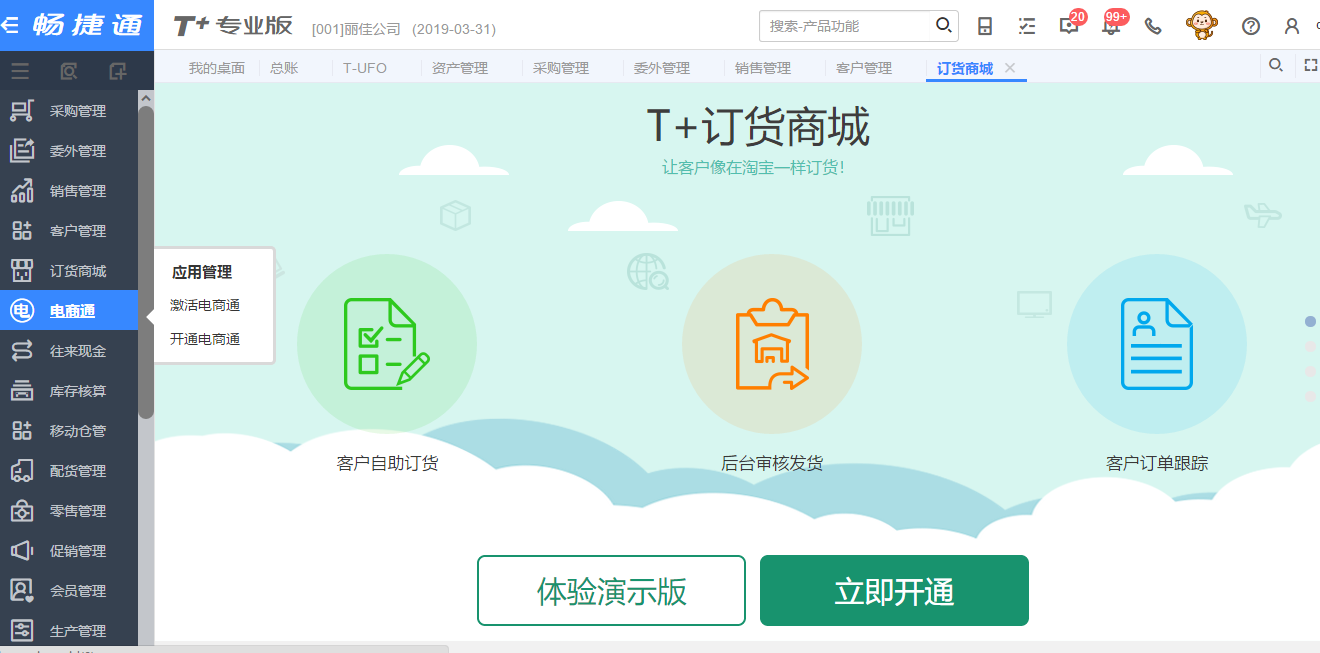Screen dimensions: 1320x653
Task: Click the 畅捷通 logo text
Action: pyautogui.click(x=88, y=25)
